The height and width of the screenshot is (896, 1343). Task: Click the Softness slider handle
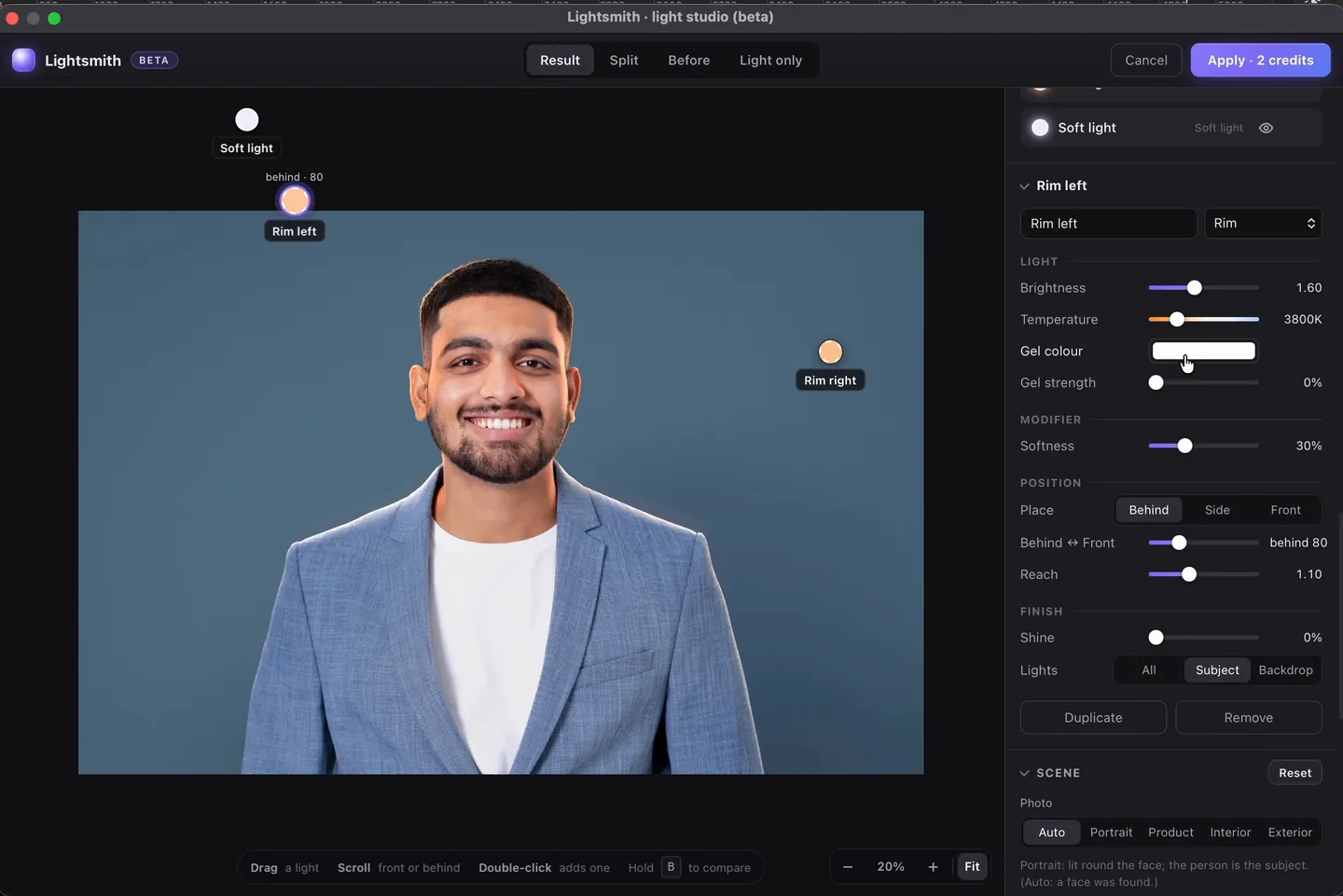1185,447
